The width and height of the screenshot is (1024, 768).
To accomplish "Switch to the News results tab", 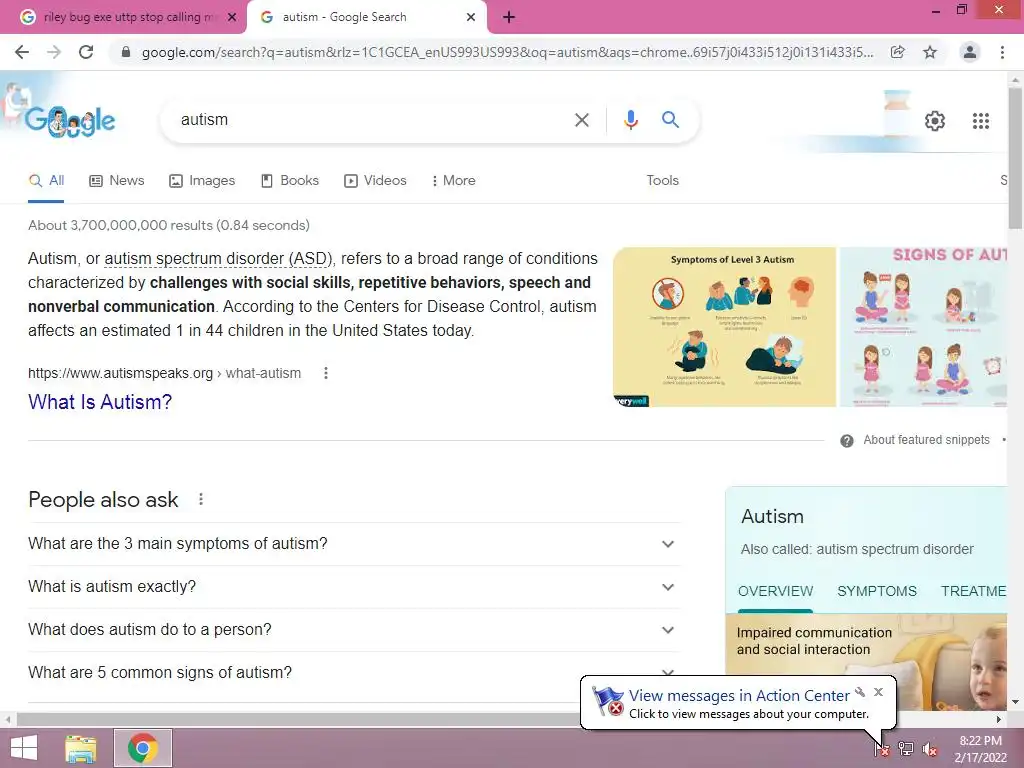I will click(117, 180).
